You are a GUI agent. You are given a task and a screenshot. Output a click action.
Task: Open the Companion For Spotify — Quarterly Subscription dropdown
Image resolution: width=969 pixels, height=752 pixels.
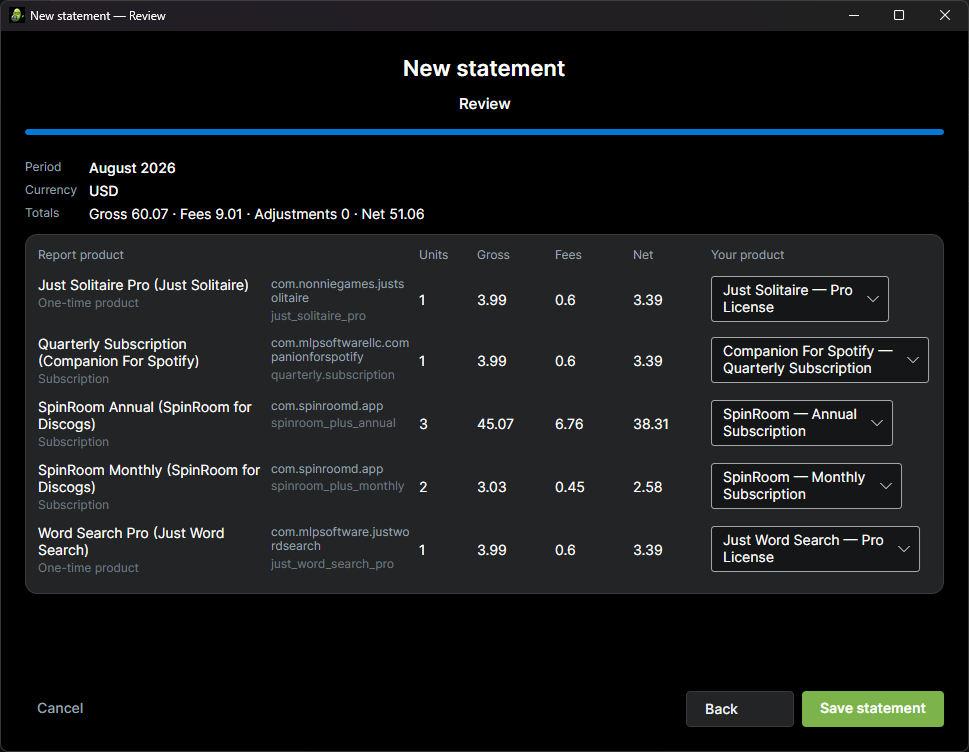click(x=819, y=360)
